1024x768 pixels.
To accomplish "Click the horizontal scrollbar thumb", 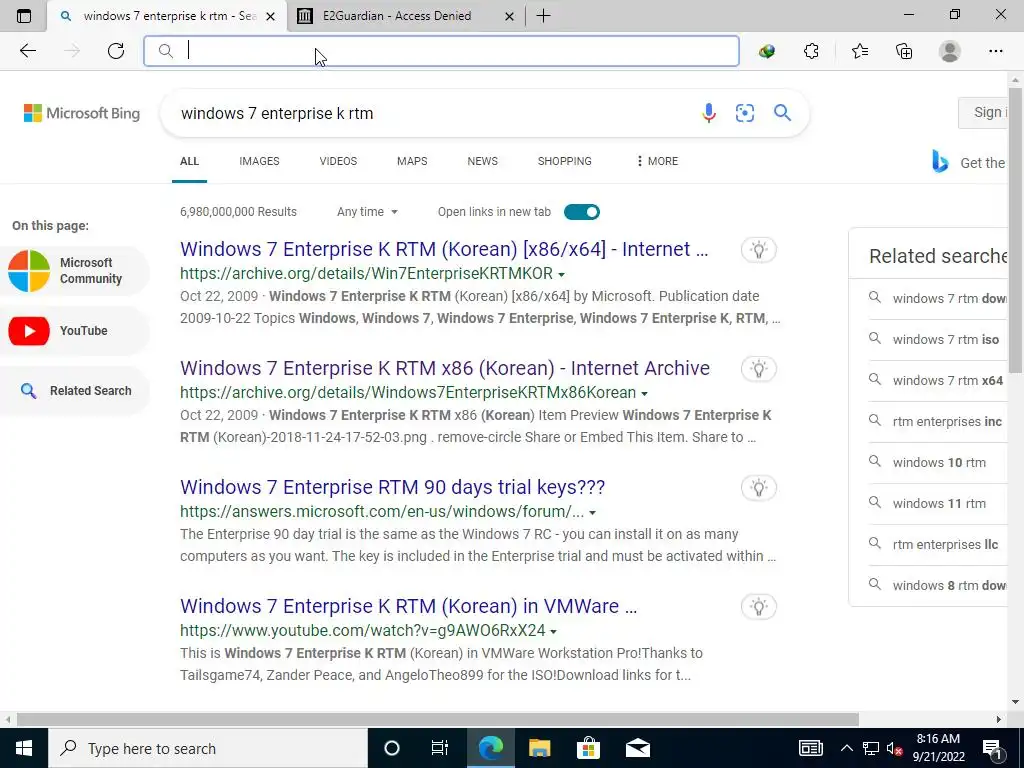I will pyautogui.click(x=438, y=719).
